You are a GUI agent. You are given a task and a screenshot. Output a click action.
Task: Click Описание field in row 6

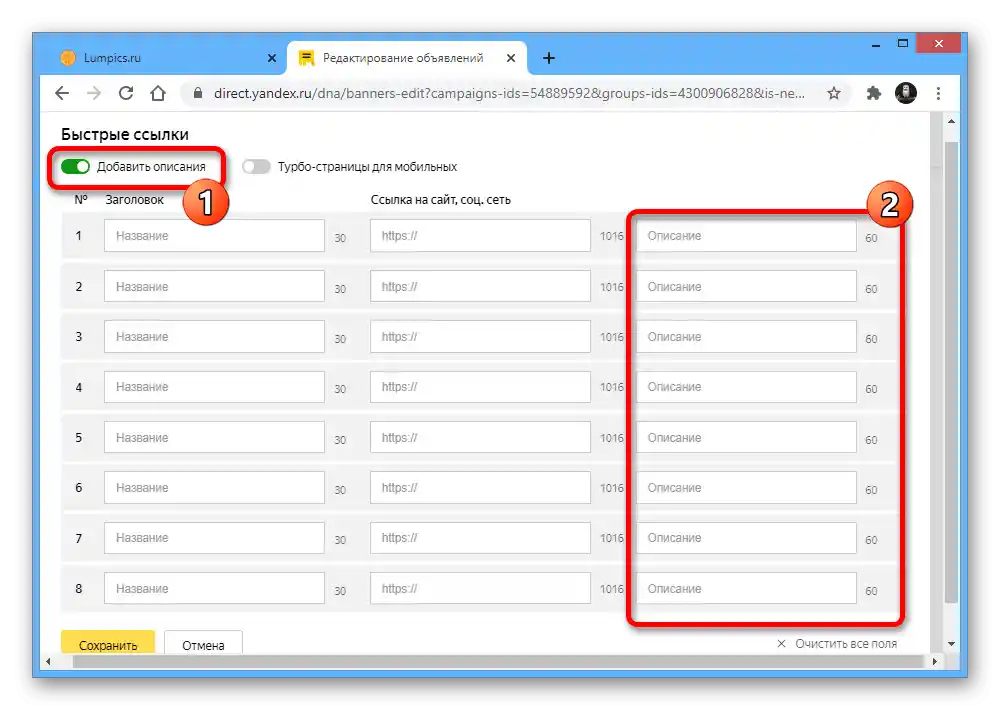pos(746,487)
